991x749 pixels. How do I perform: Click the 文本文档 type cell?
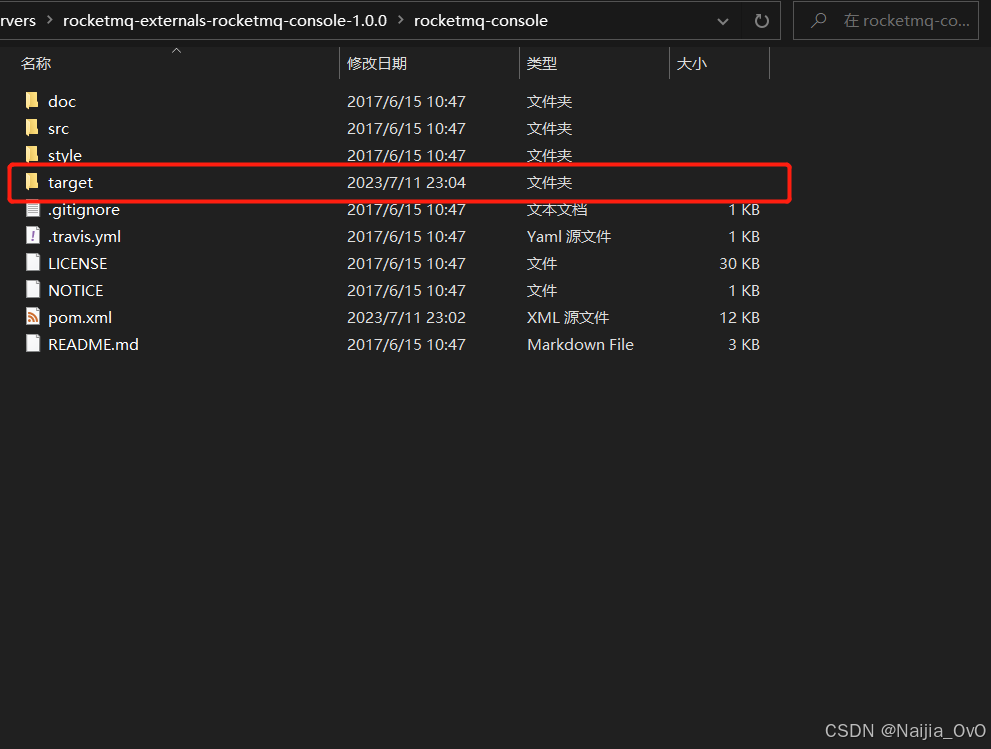click(557, 210)
